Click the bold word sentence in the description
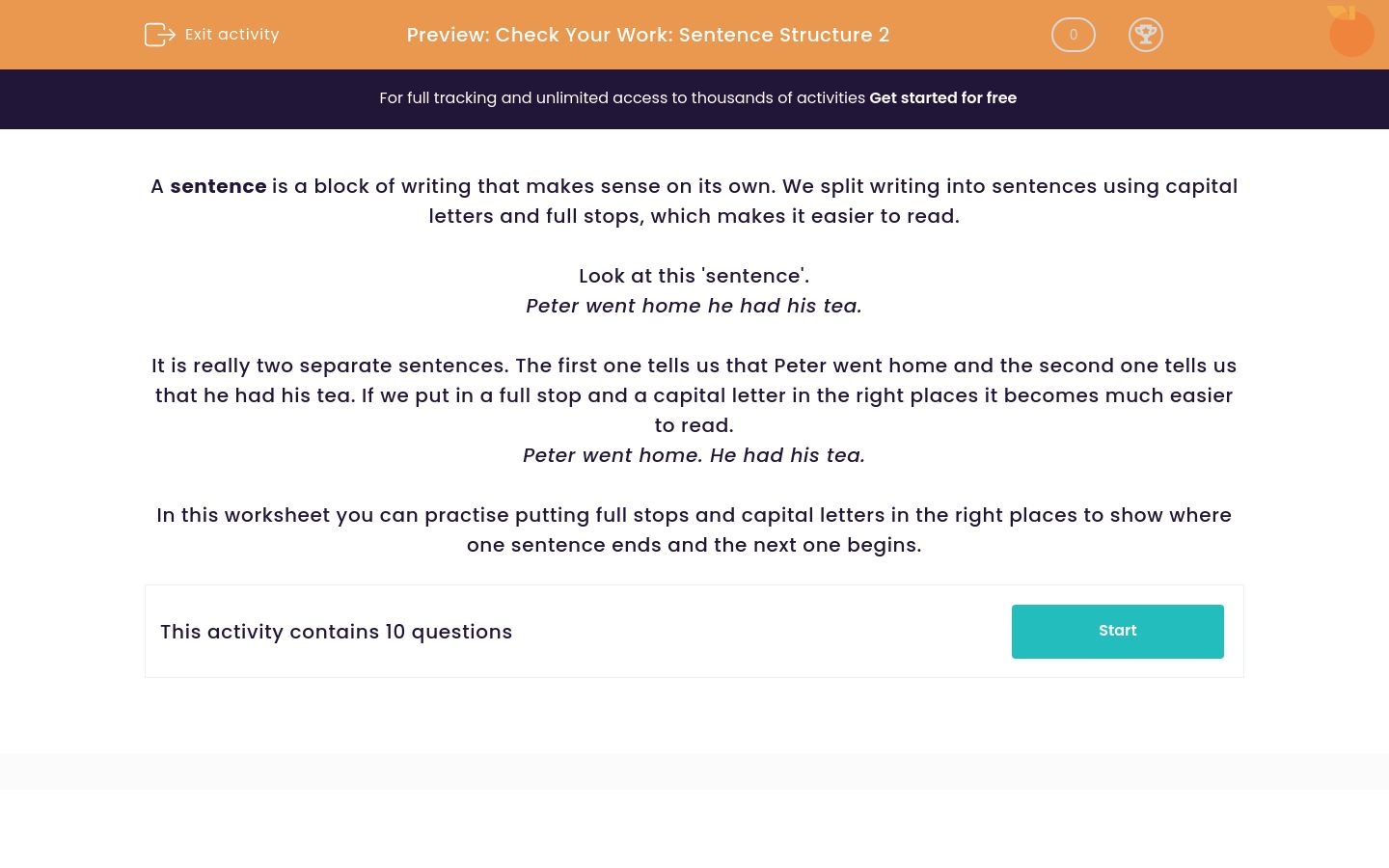1389x868 pixels. [218, 186]
